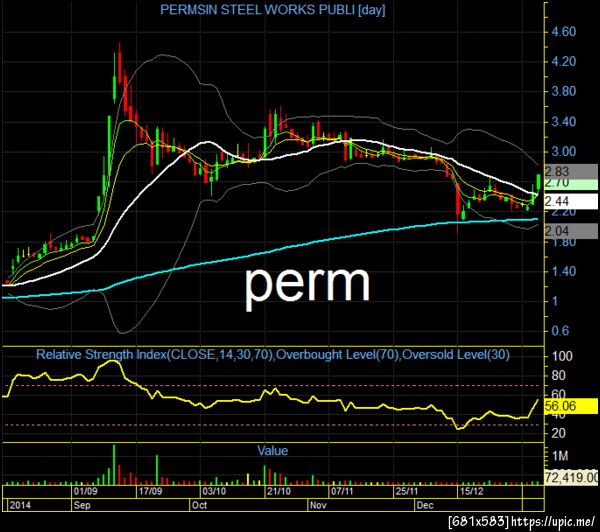Image resolution: width=600 pixels, height=532 pixels.
Task: Click the 03/10 date marker
Action: 214,491
